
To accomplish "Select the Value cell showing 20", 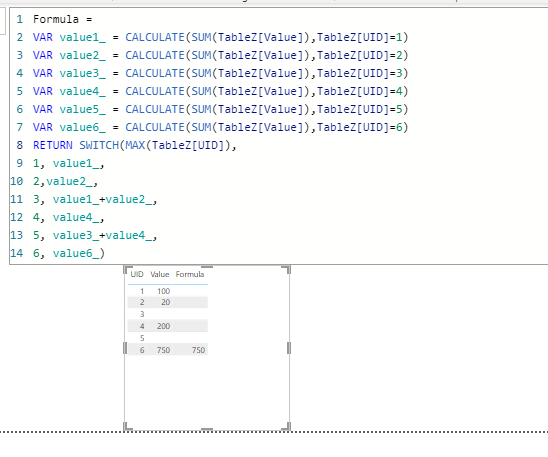I will coord(166,302).
